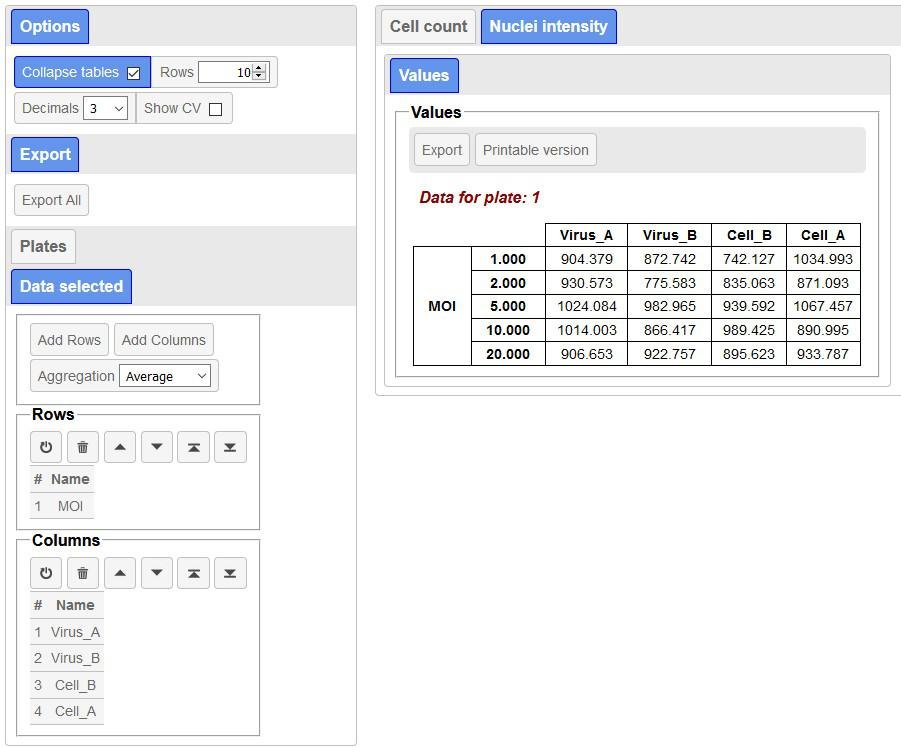The image size is (901, 747).
Task: Click the Add Columns button
Action: [x=164, y=340]
